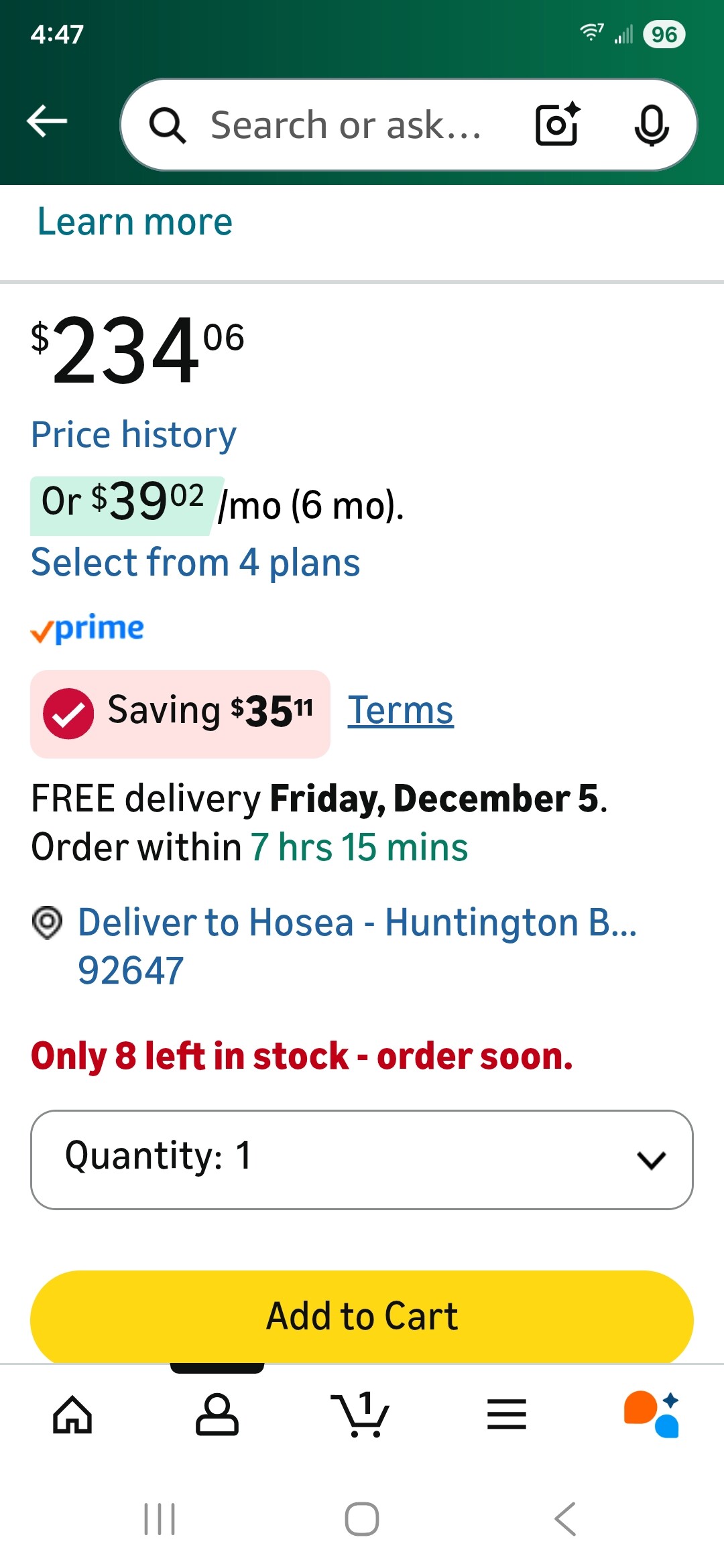Toggle the Saving $35.11 coupon checkmark
The width and height of the screenshot is (724, 1568).
[68, 713]
